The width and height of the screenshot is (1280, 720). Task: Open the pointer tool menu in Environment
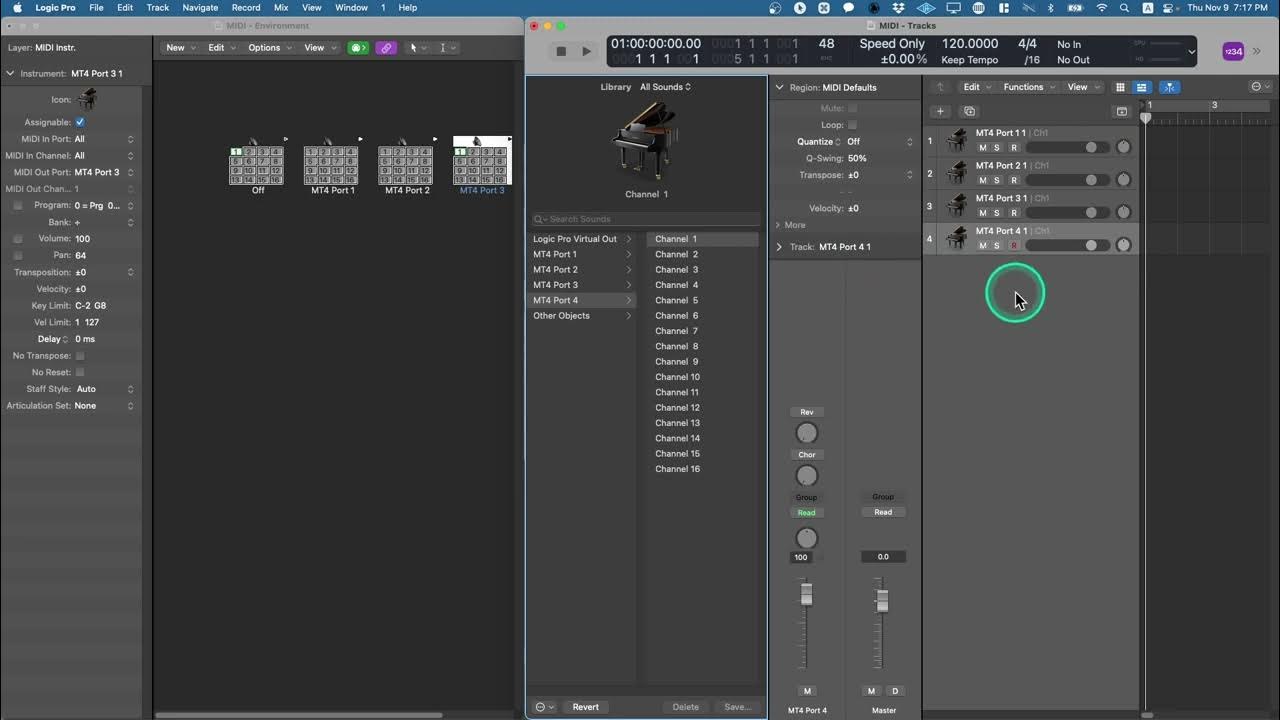point(416,48)
